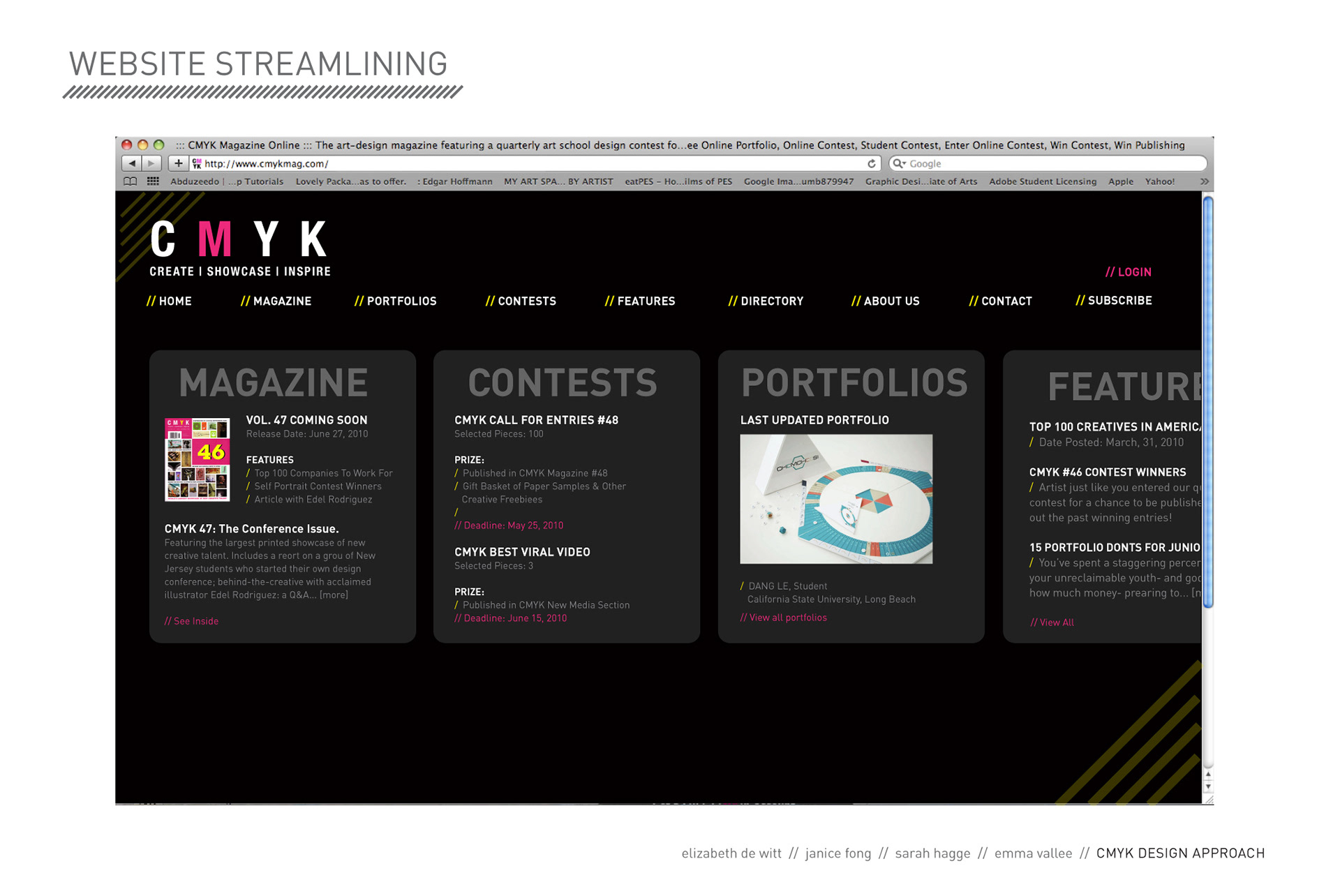Expand the bookmarks bar overflow chevron
The height and width of the screenshot is (896, 1340).
tap(1204, 181)
